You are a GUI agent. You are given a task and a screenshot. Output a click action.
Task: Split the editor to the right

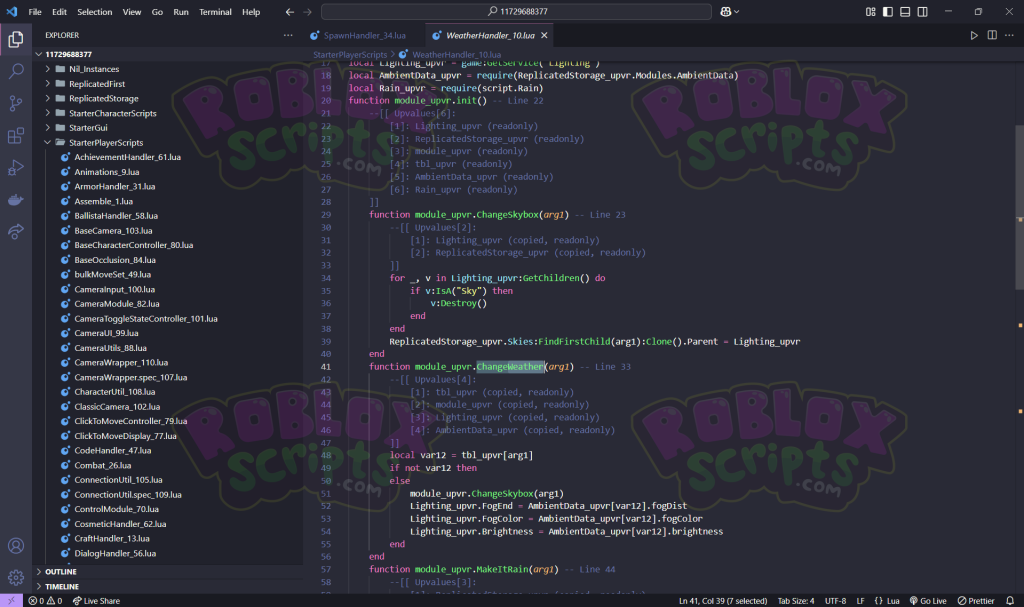[992, 35]
